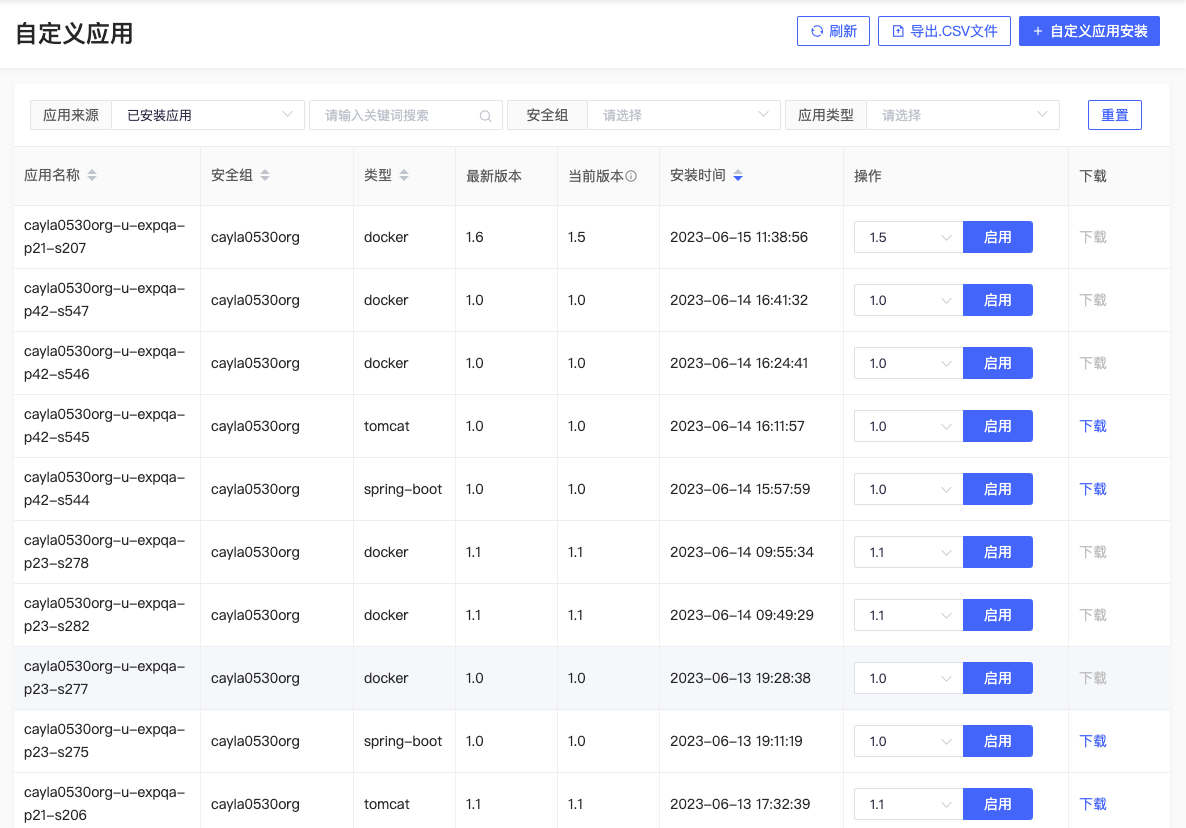Screen dimensions: 1186x828
Task: Click the 刷新 refresh button
Action: click(833, 31)
